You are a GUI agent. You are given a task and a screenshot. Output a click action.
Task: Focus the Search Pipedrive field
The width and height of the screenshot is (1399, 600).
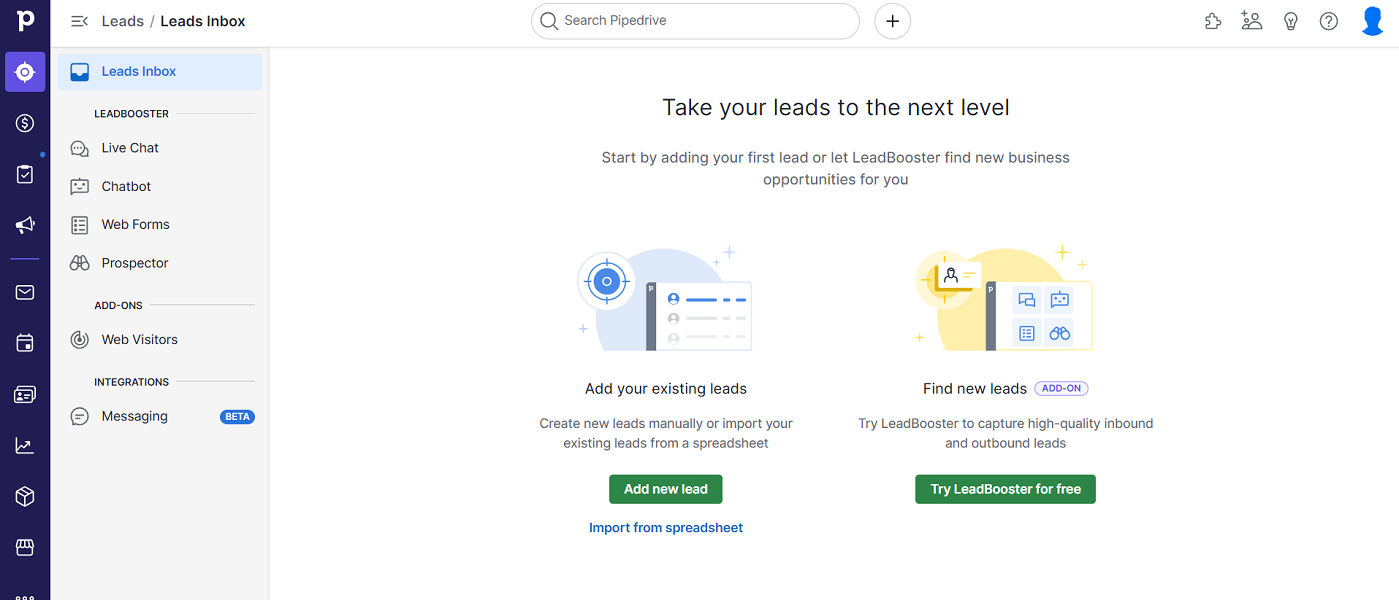click(x=695, y=21)
